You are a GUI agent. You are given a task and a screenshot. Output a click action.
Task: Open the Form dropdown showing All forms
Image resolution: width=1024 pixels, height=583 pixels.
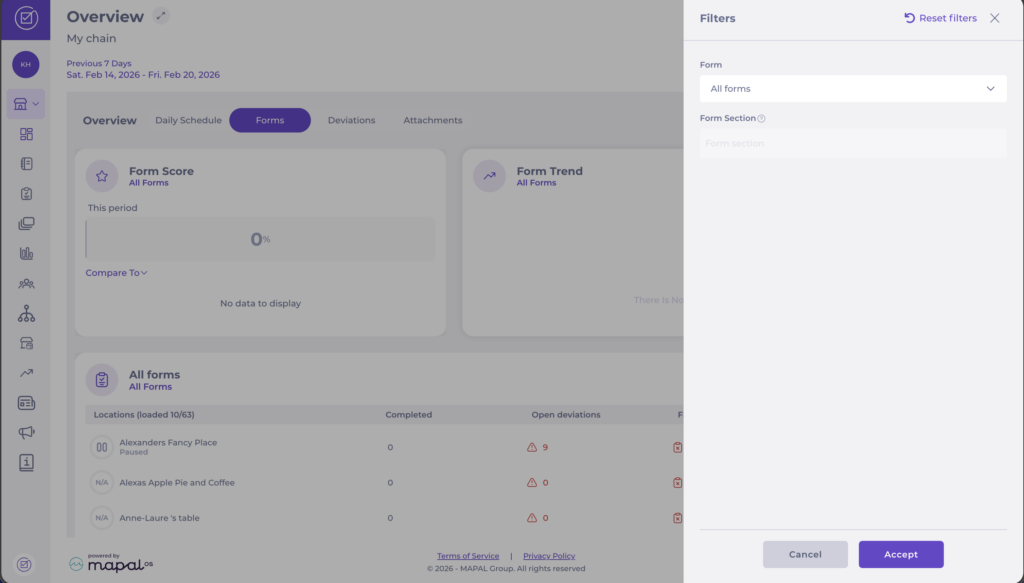[x=853, y=89]
